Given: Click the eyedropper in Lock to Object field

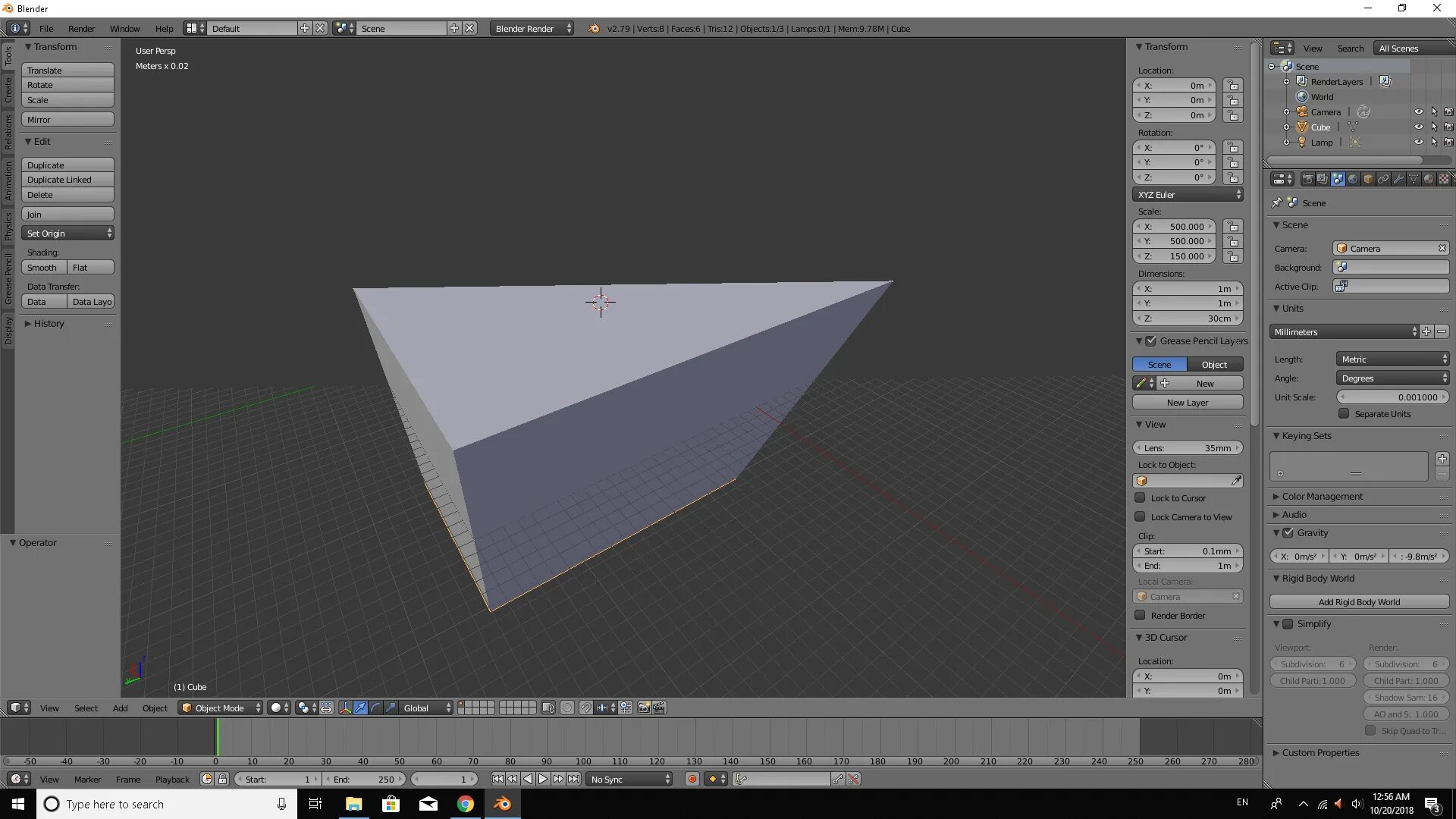Looking at the screenshot, I should pos(1236,481).
